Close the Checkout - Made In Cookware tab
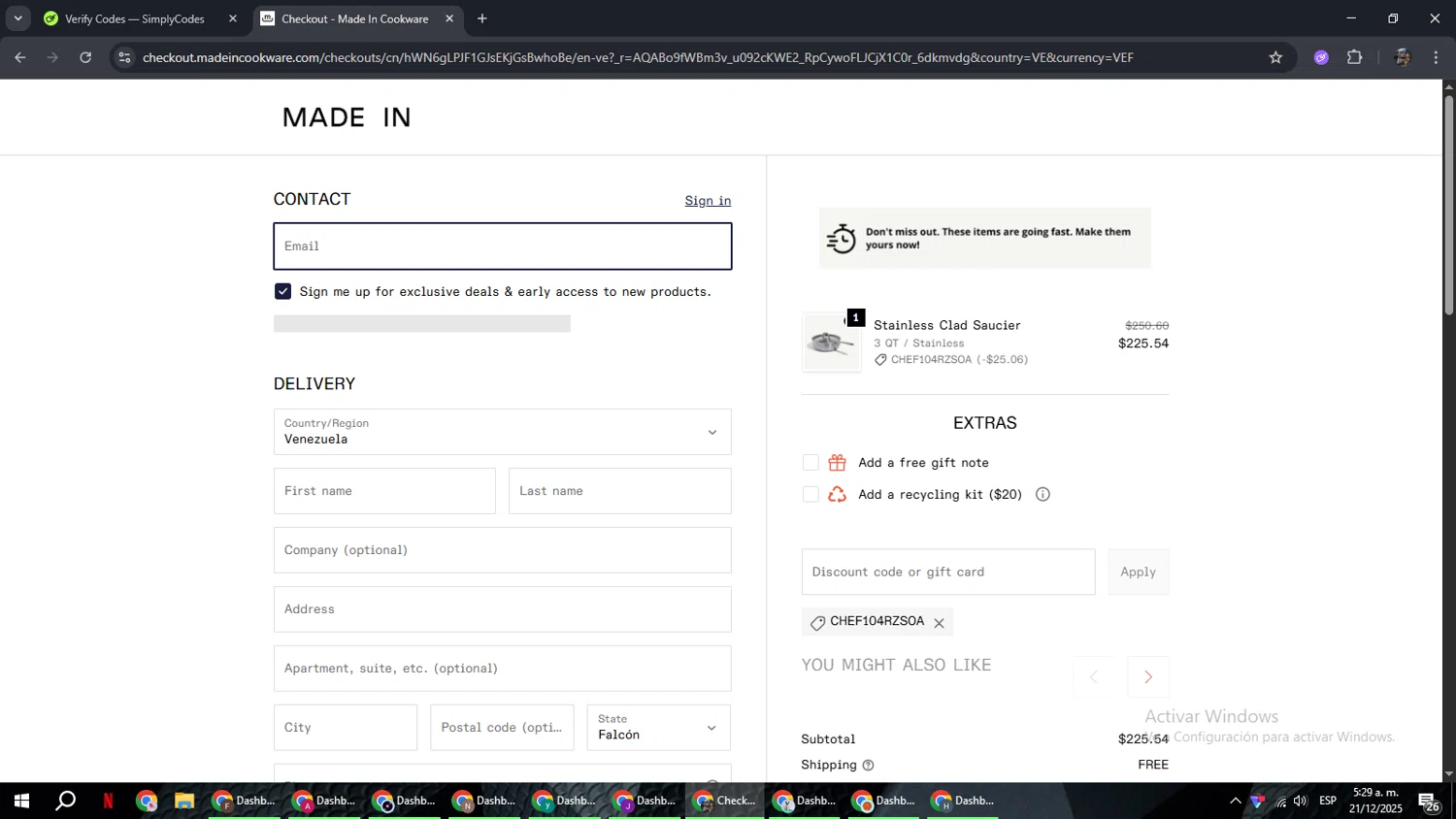Viewport: 1456px width, 819px height. pyautogui.click(x=449, y=18)
